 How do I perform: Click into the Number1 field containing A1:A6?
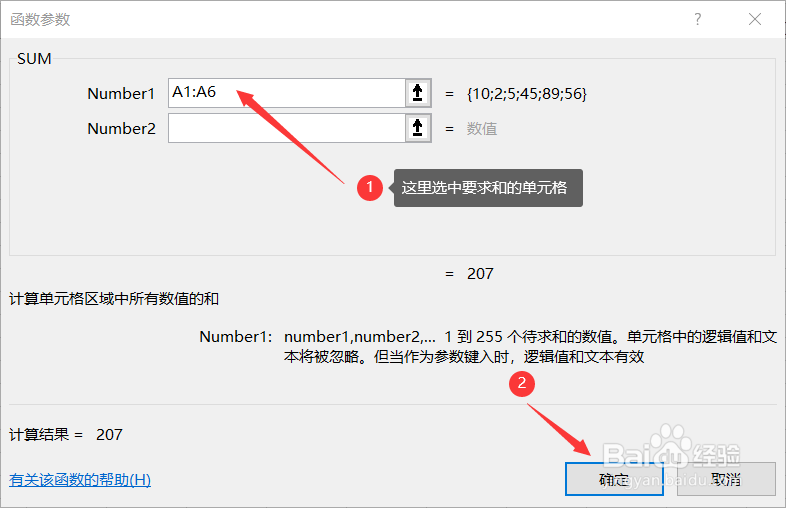pos(286,93)
